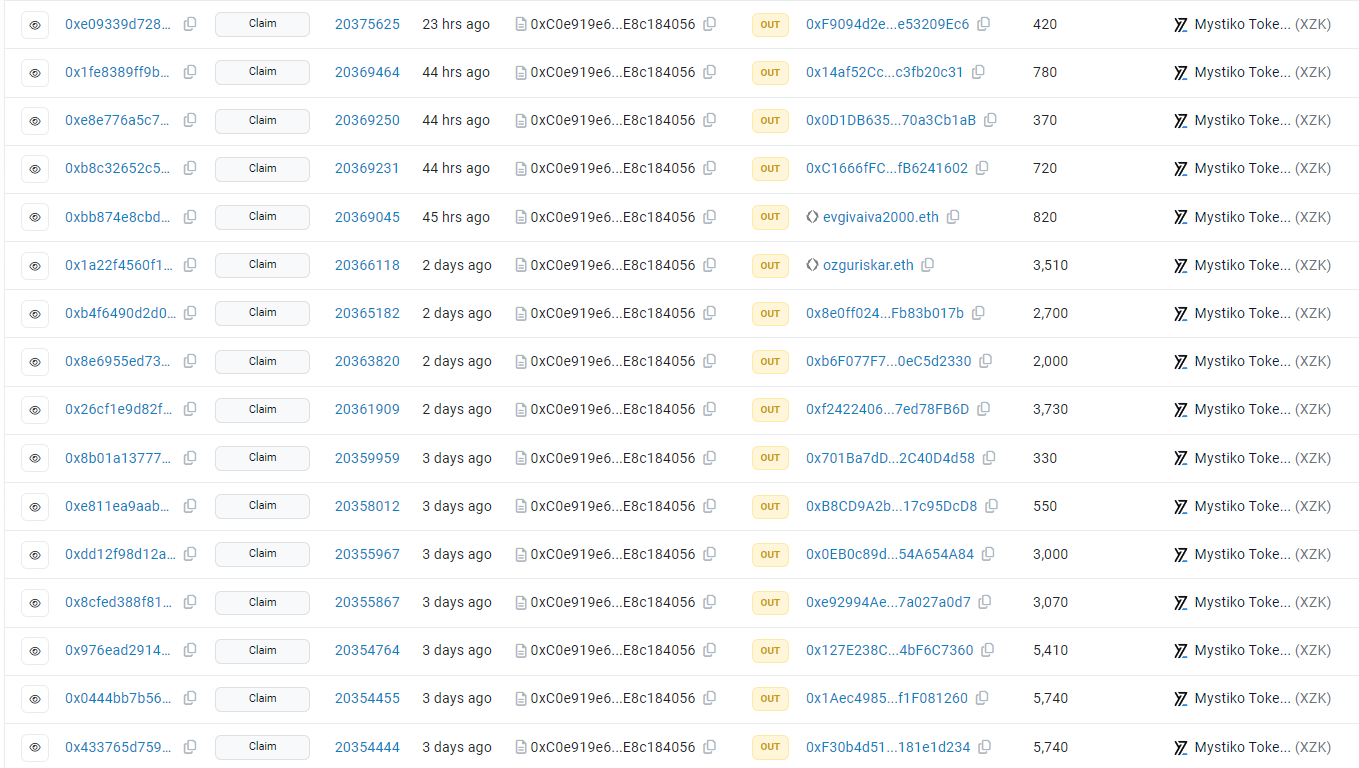Viewport: 1359px width, 768px height.
Task: Open address 0x0EB0c89d...54A654A84
Action: point(890,554)
